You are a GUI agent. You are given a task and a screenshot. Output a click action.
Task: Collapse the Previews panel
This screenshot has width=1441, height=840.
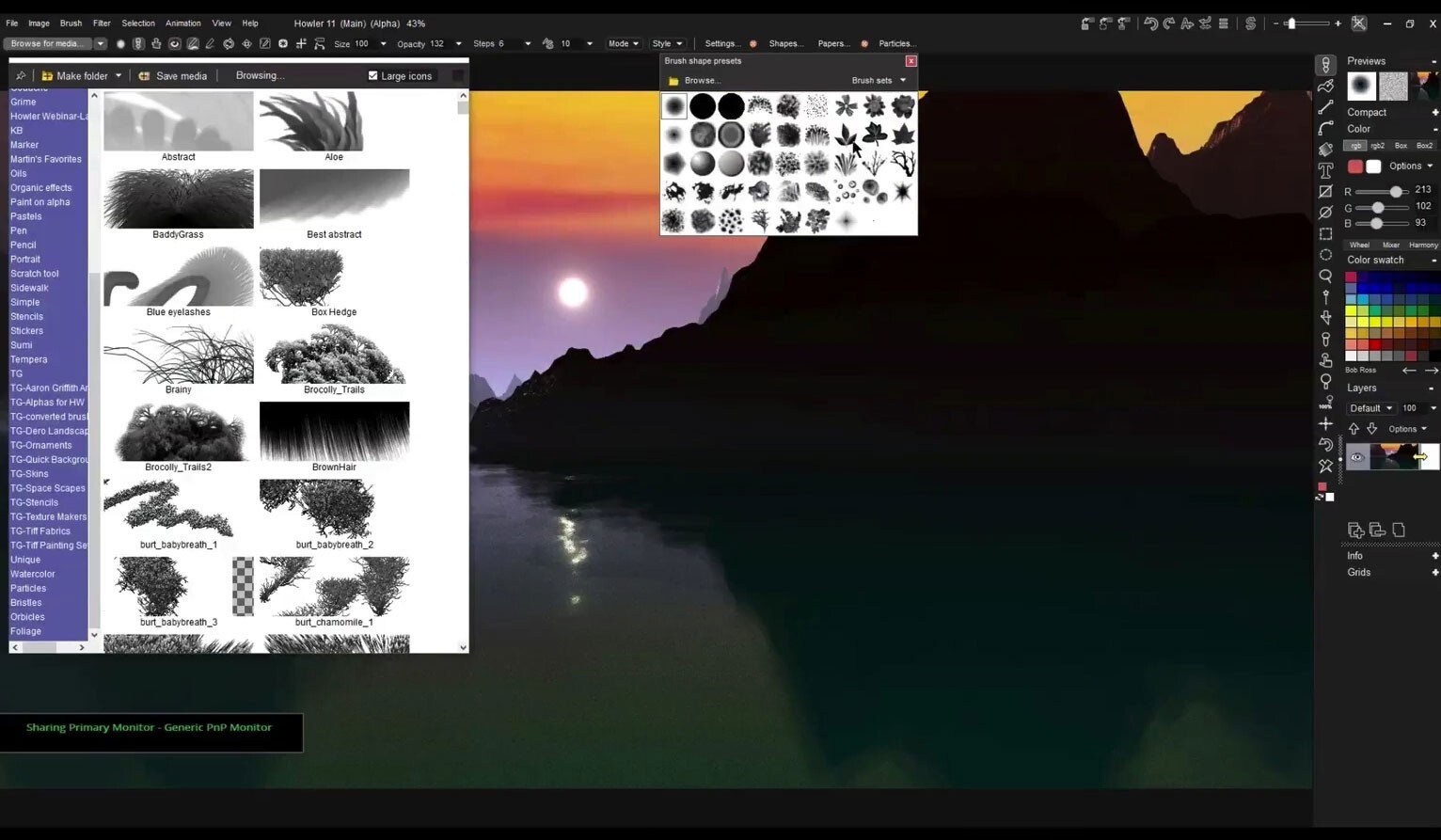(x=1433, y=61)
